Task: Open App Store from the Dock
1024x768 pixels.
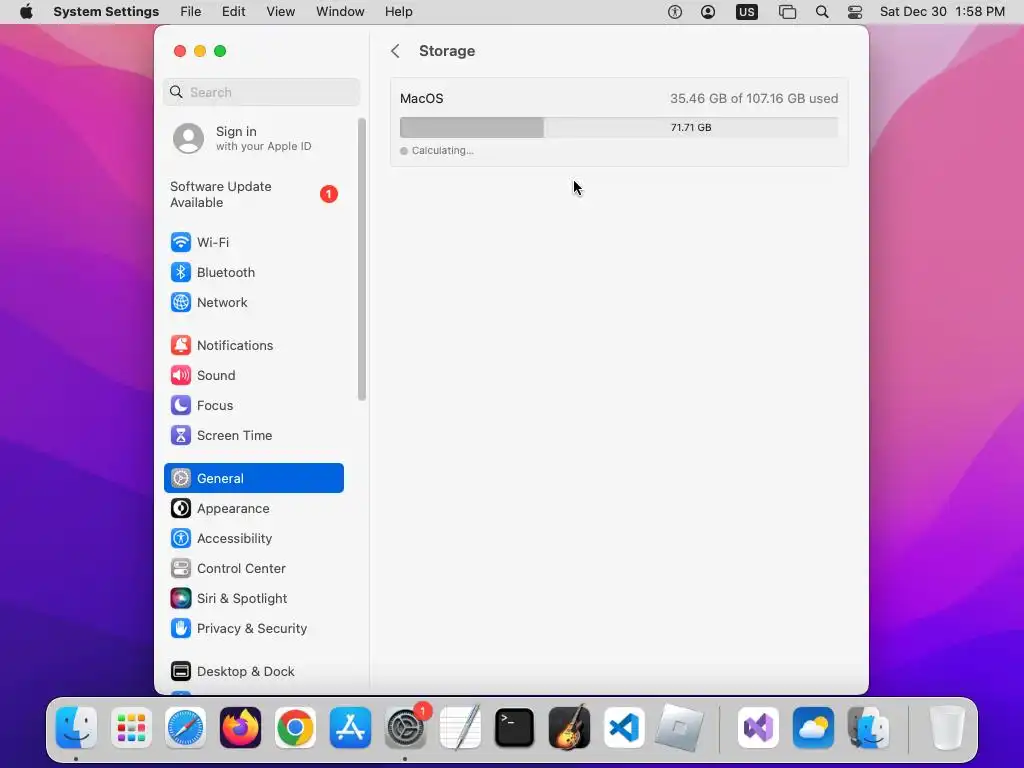Action: [350, 728]
